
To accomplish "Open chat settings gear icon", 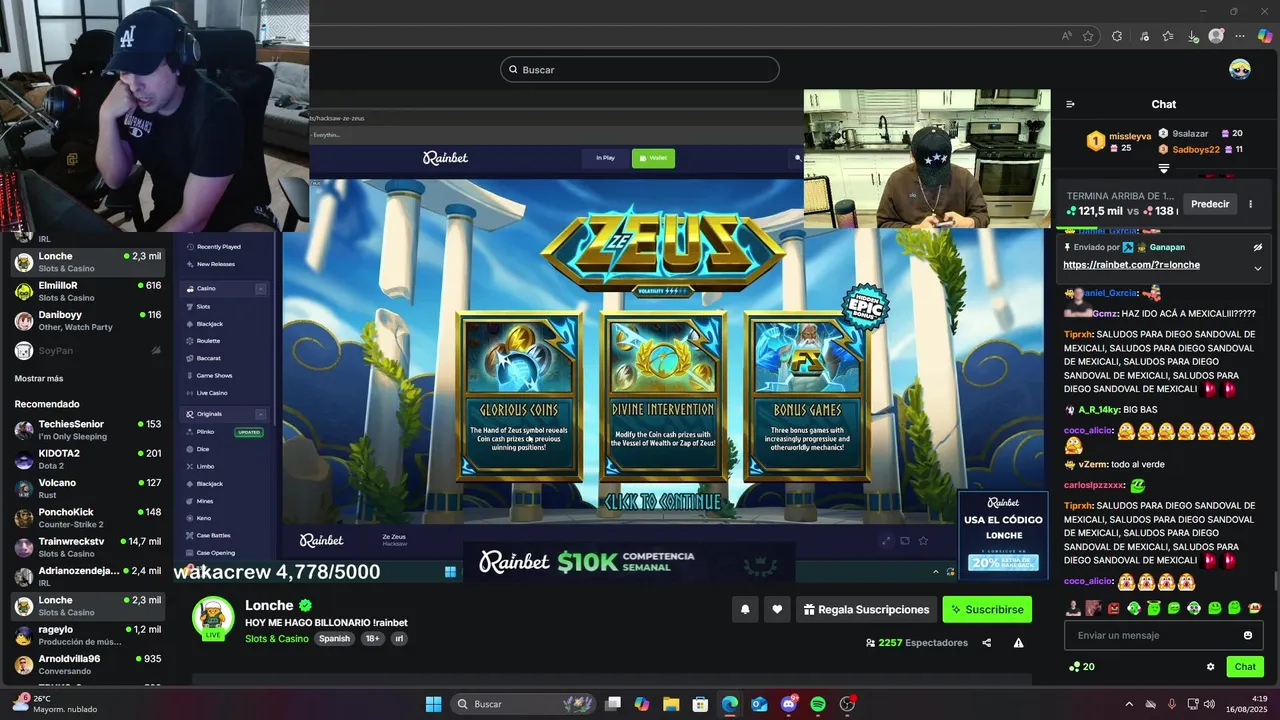I will click(x=1210, y=667).
